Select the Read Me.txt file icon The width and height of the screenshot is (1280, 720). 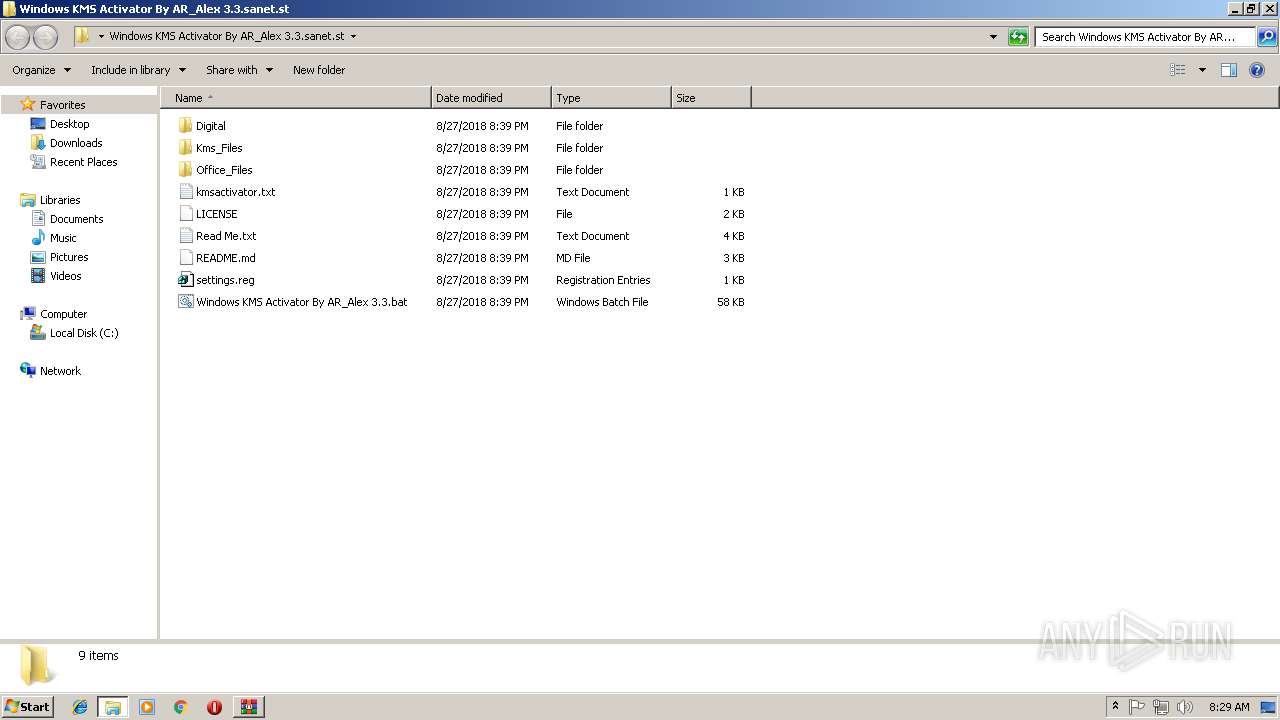[x=185, y=236]
